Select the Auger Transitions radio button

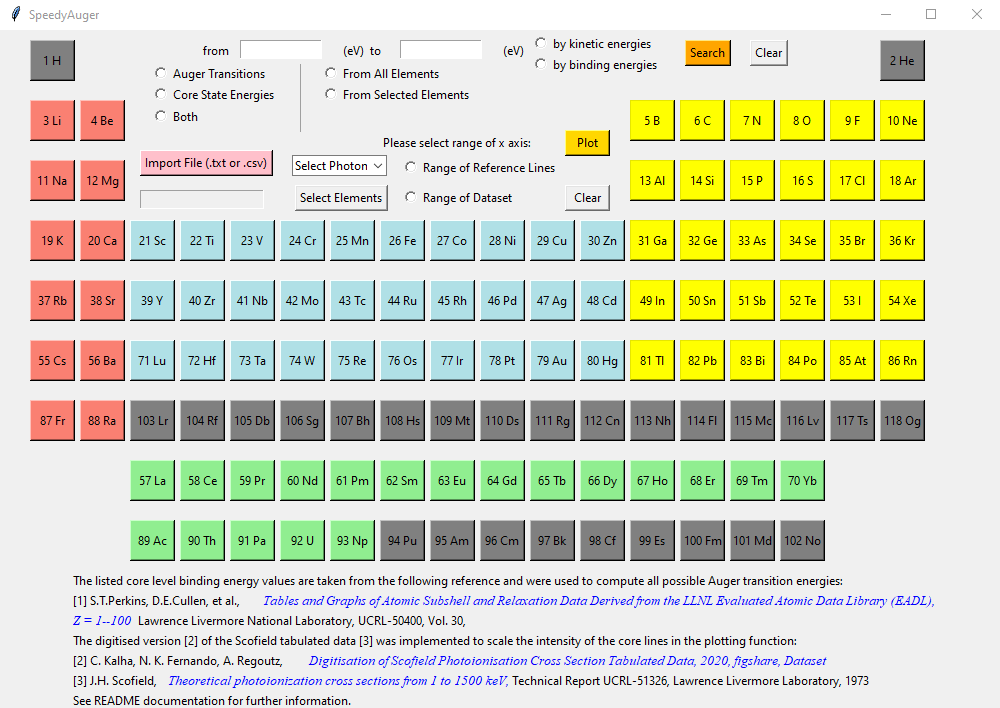[x=161, y=74]
